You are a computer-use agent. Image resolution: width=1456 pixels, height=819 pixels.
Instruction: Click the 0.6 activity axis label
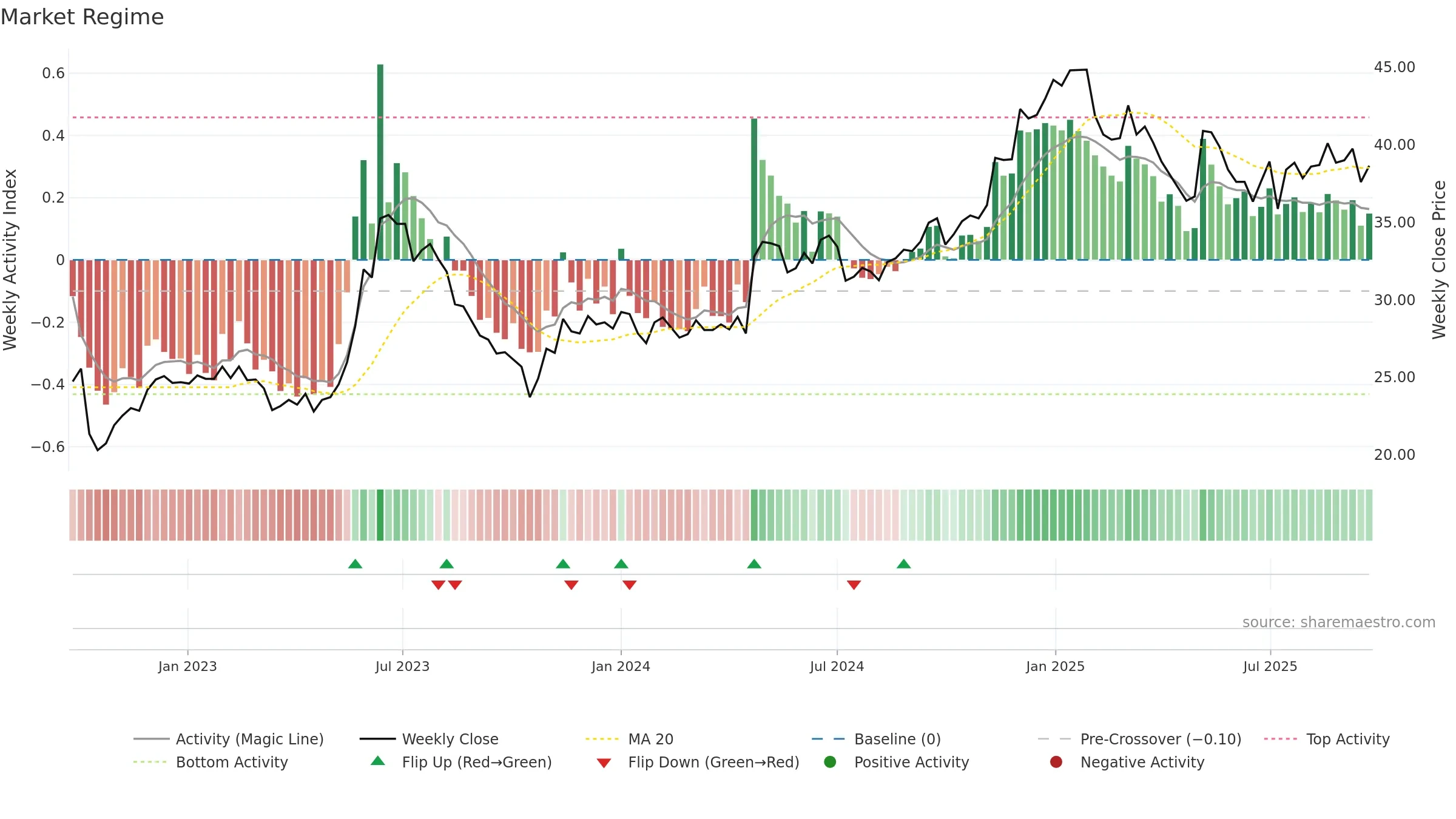53,73
